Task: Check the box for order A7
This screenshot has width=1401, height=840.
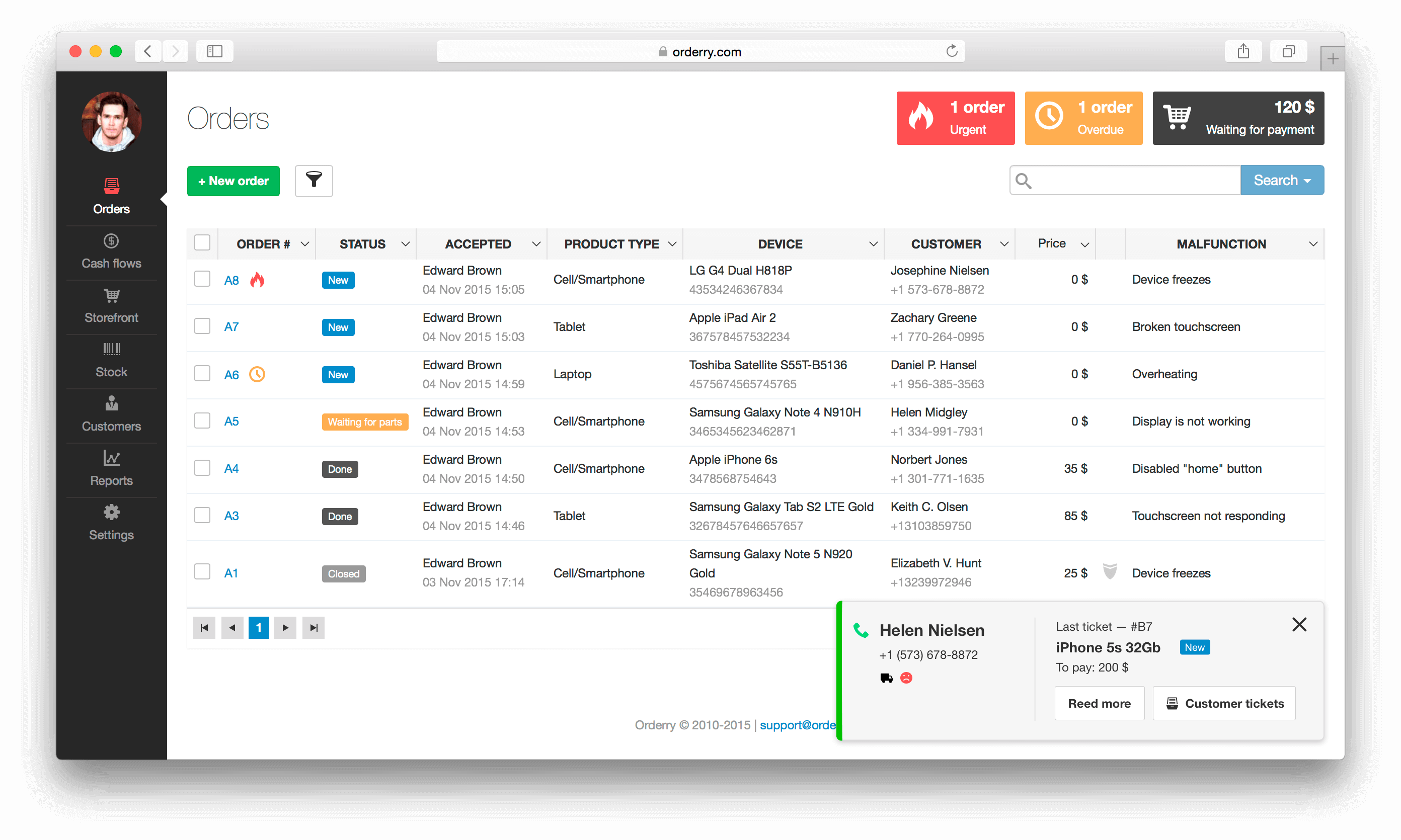Action: pos(202,326)
